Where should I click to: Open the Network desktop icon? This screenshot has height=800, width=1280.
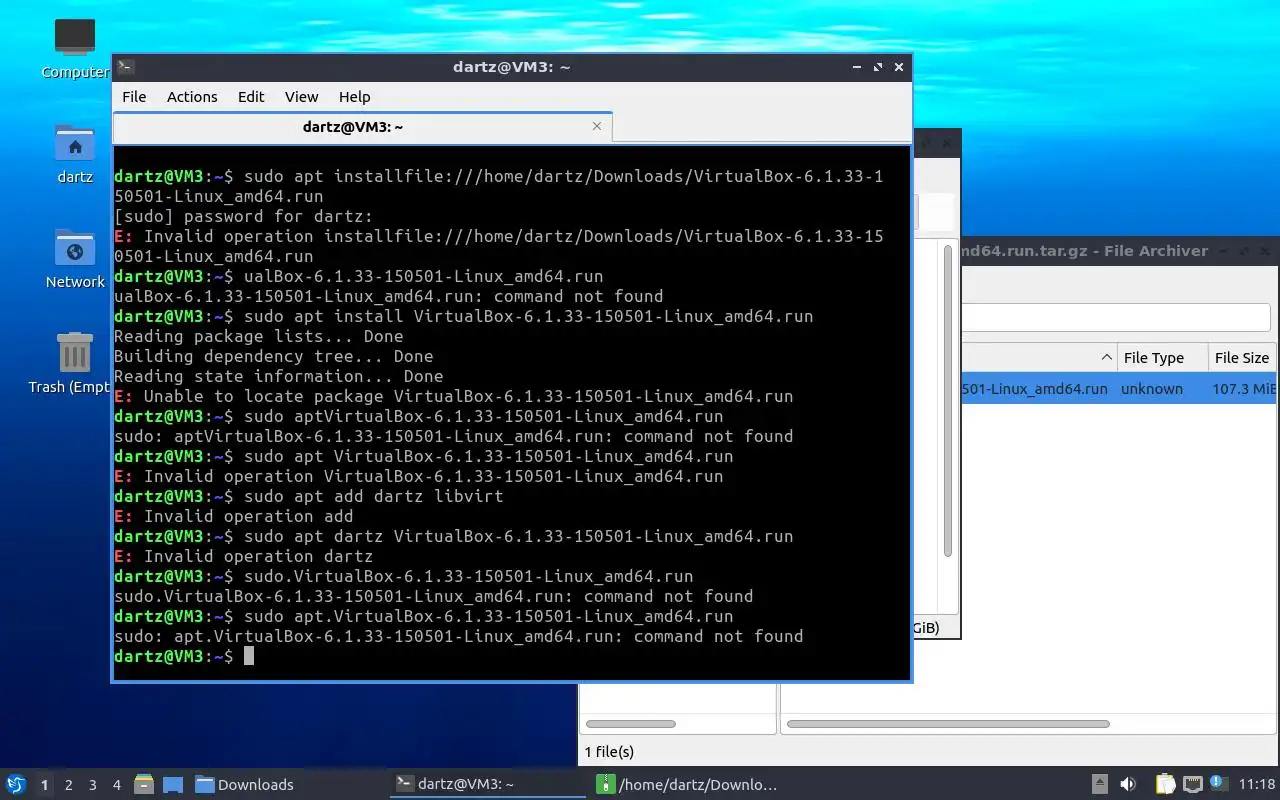point(75,258)
